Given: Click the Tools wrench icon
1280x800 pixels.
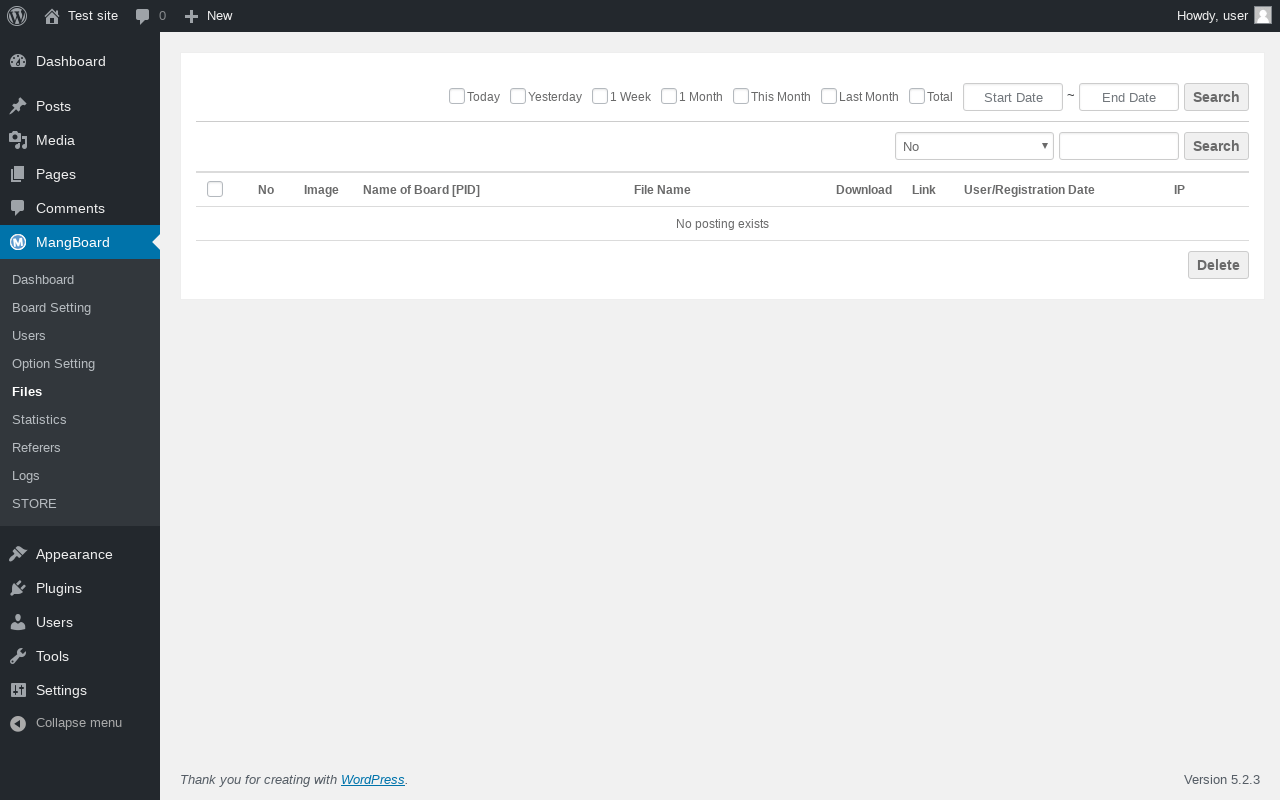Looking at the screenshot, I should [18, 656].
